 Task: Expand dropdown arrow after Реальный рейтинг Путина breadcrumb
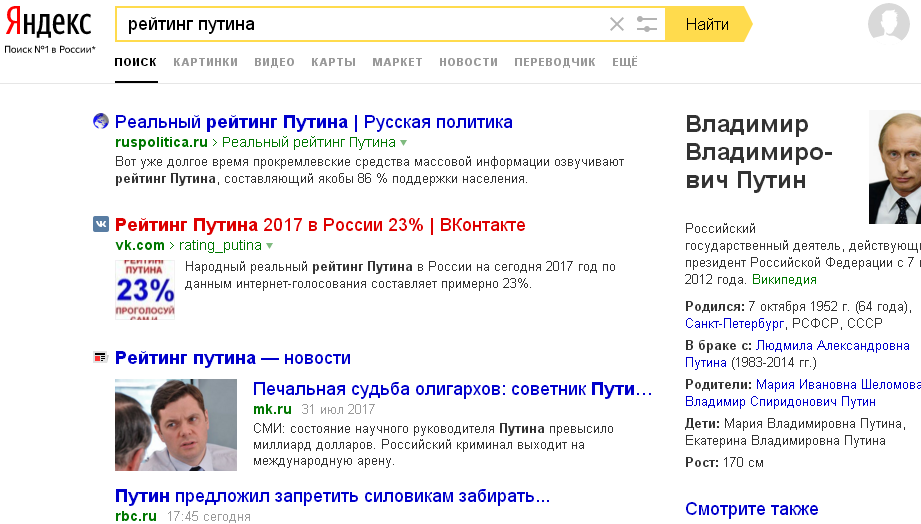404,143
